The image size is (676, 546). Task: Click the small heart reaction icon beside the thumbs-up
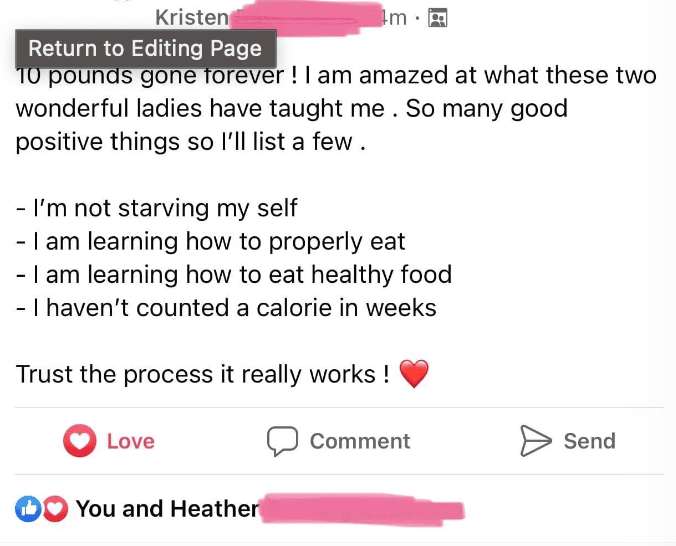[55, 509]
